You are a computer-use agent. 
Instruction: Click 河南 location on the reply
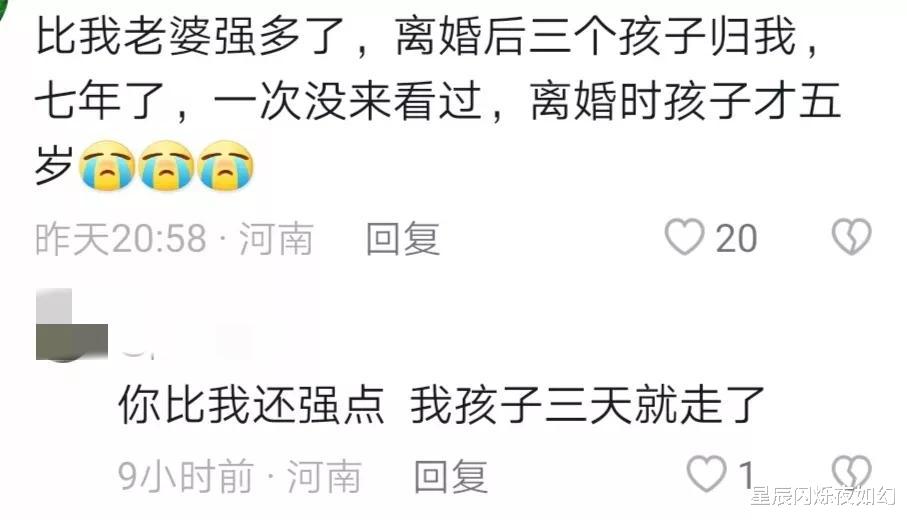[325, 477]
